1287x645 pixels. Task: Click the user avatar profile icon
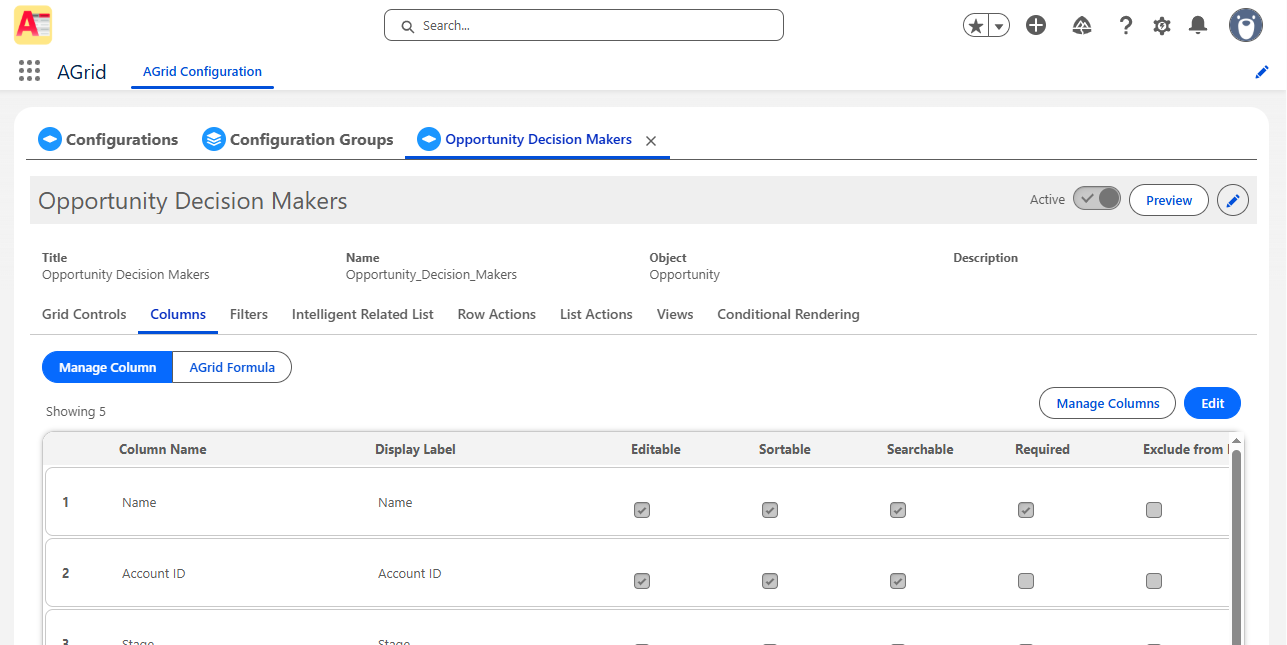1245,26
